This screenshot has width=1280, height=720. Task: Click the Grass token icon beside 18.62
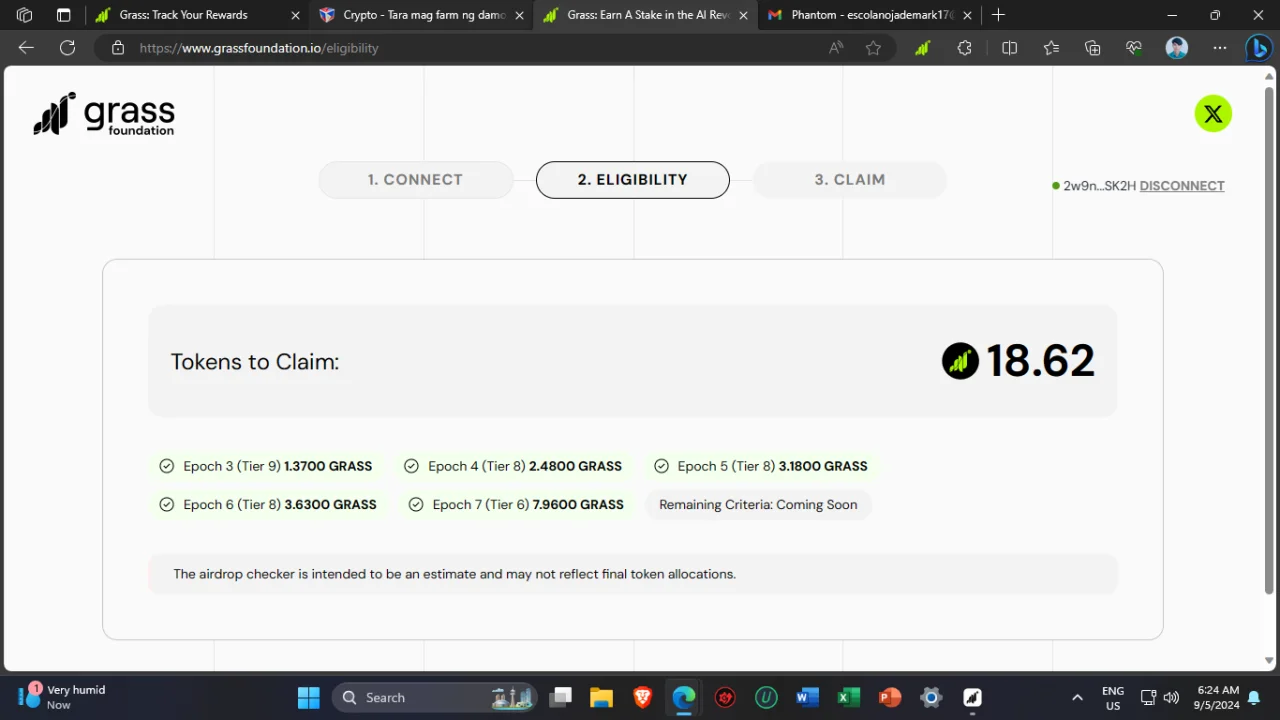[960, 361]
